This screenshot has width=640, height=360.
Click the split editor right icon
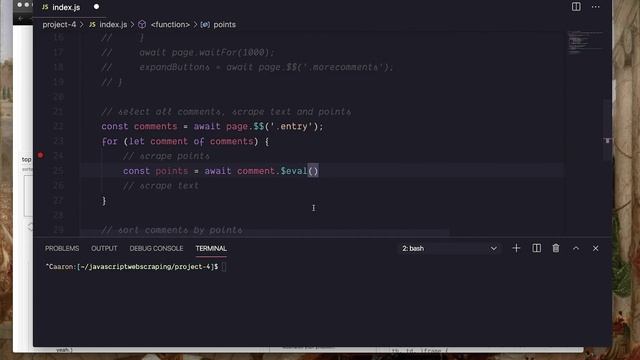tap(576, 7)
